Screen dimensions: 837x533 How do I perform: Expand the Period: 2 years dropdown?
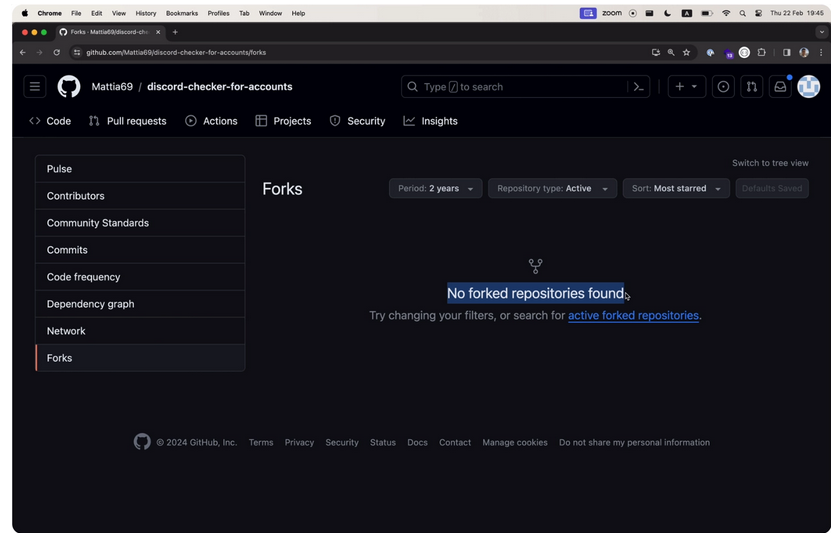(436, 189)
